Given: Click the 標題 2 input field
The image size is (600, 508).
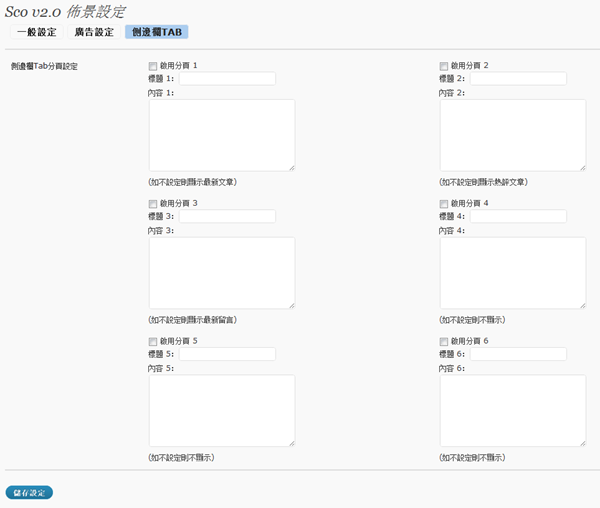Looking at the screenshot, I should coord(518,78).
